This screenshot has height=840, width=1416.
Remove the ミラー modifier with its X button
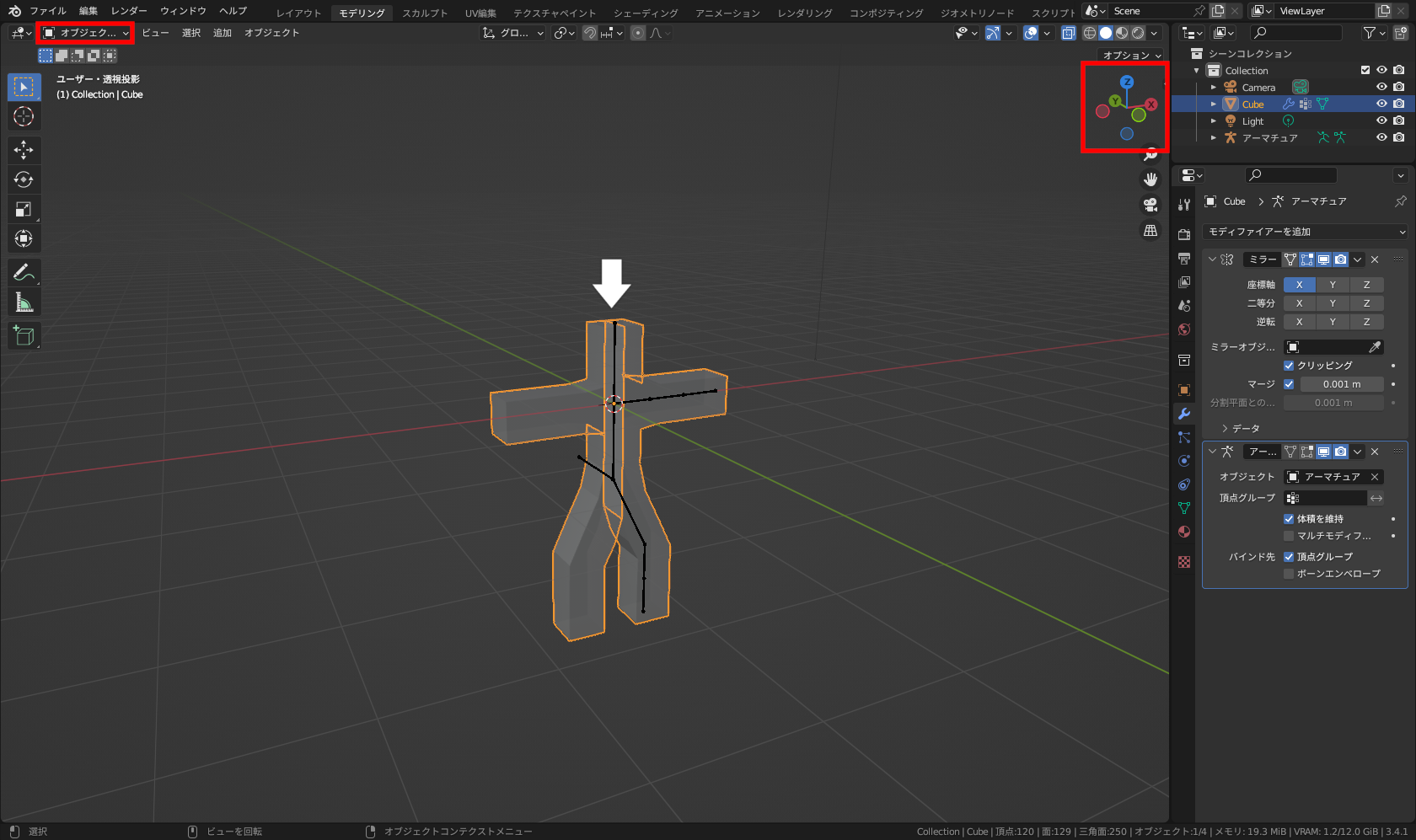[1375, 259]
